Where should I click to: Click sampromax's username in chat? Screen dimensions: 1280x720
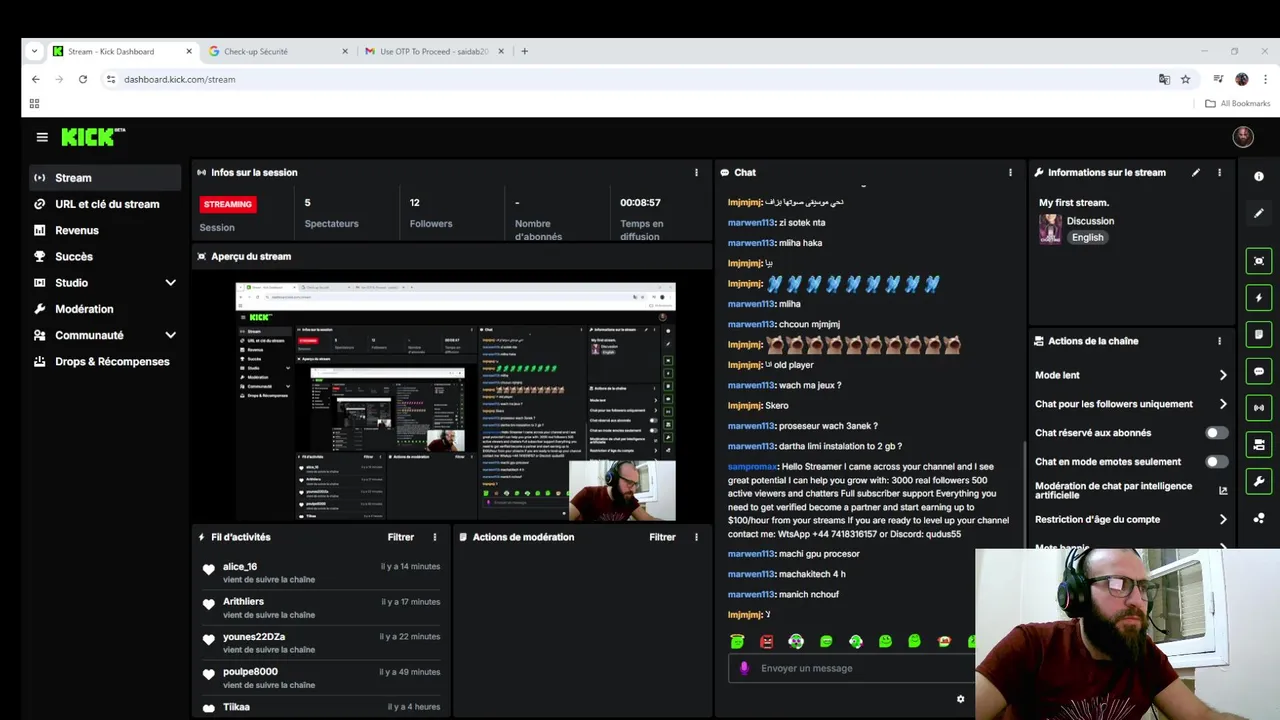click(752, 467)
